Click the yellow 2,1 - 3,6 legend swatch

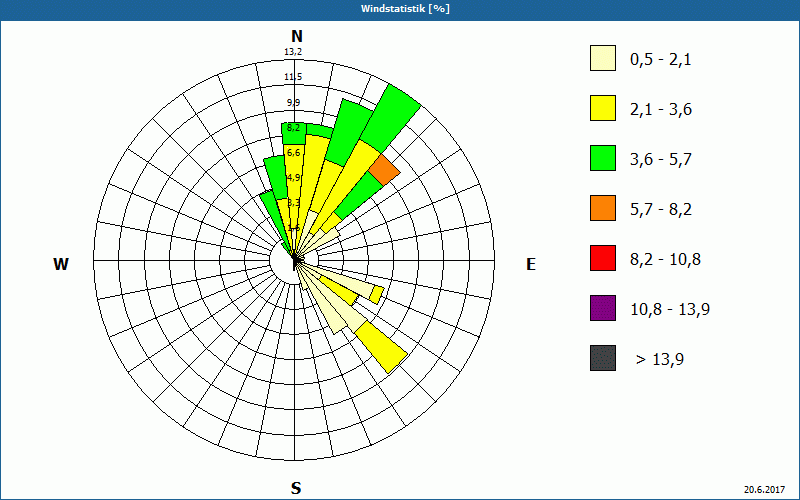coord(603,108)
